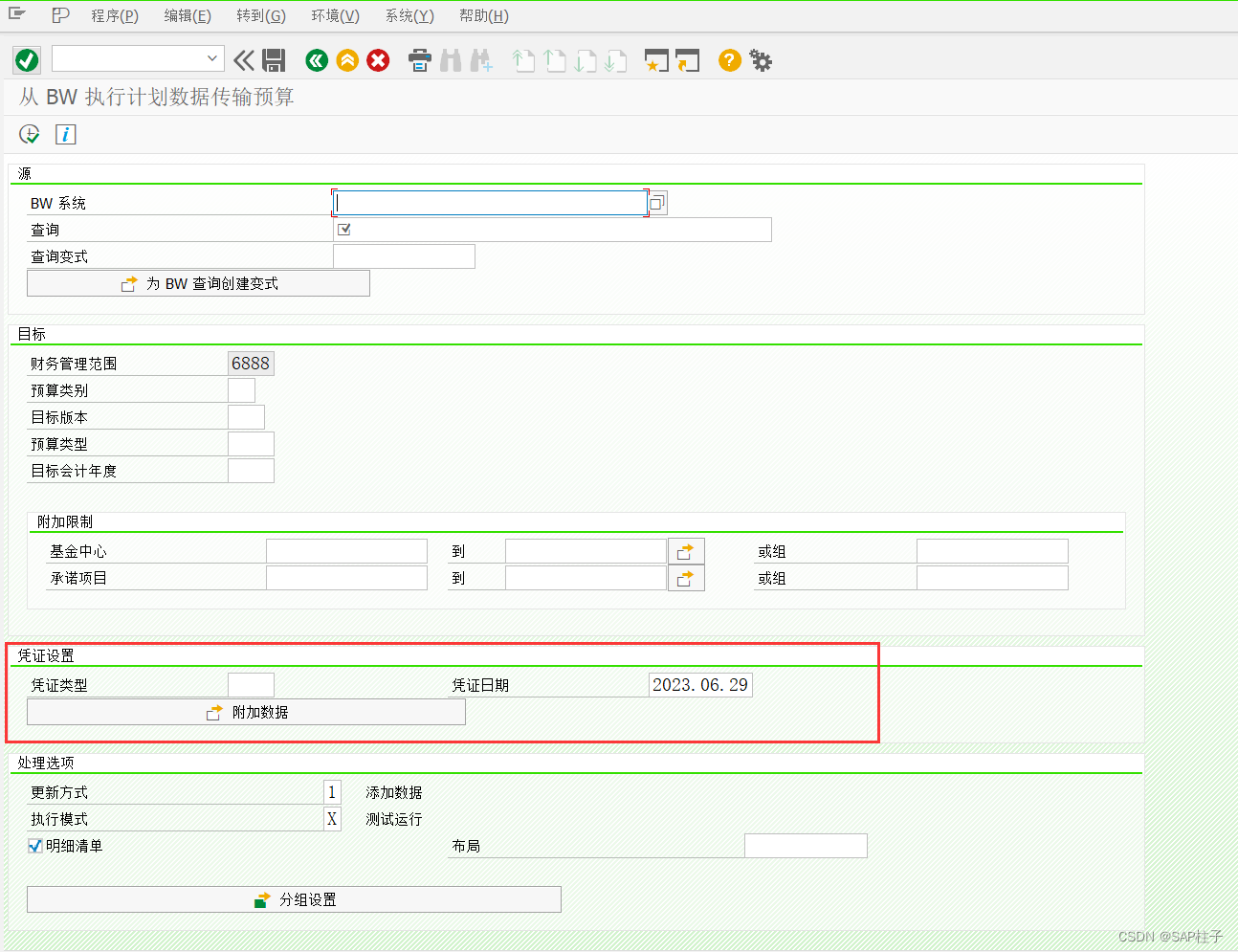The image size is (1238, 952).
Task: Click the Create New Session icon
Action: 656,61
